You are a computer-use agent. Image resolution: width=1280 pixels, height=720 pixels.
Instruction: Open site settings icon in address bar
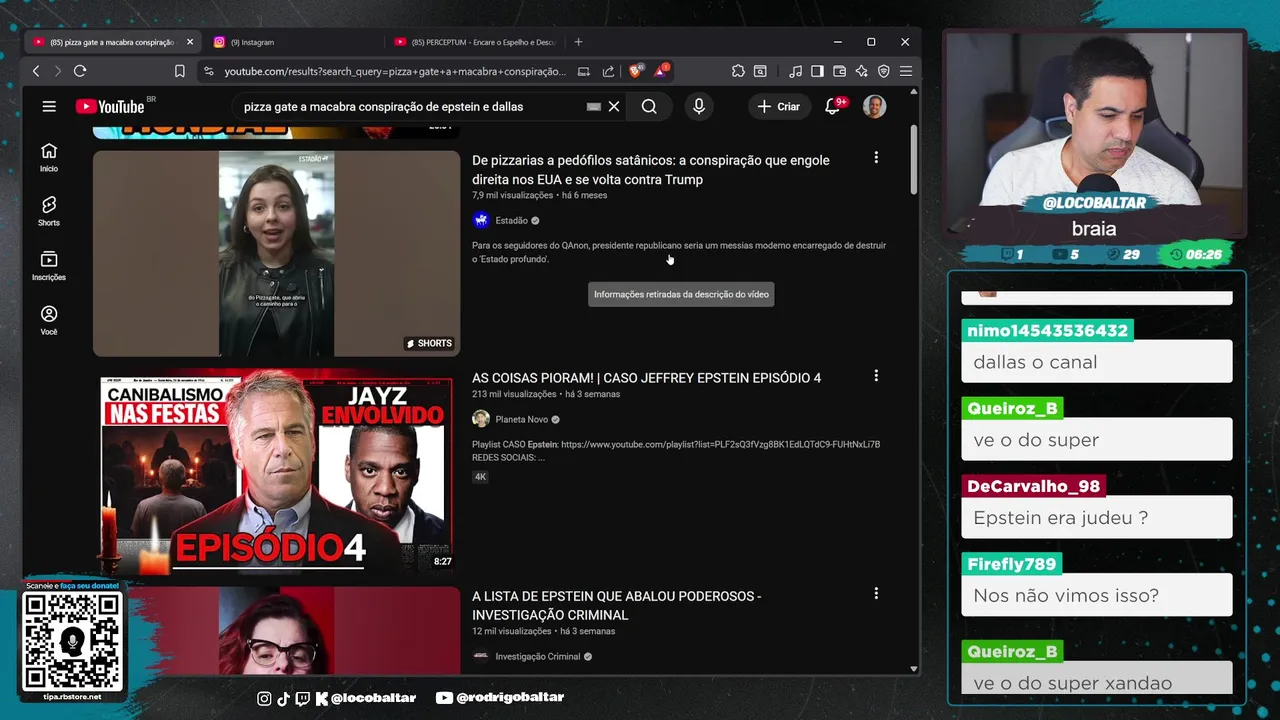[x=208, y=71]
